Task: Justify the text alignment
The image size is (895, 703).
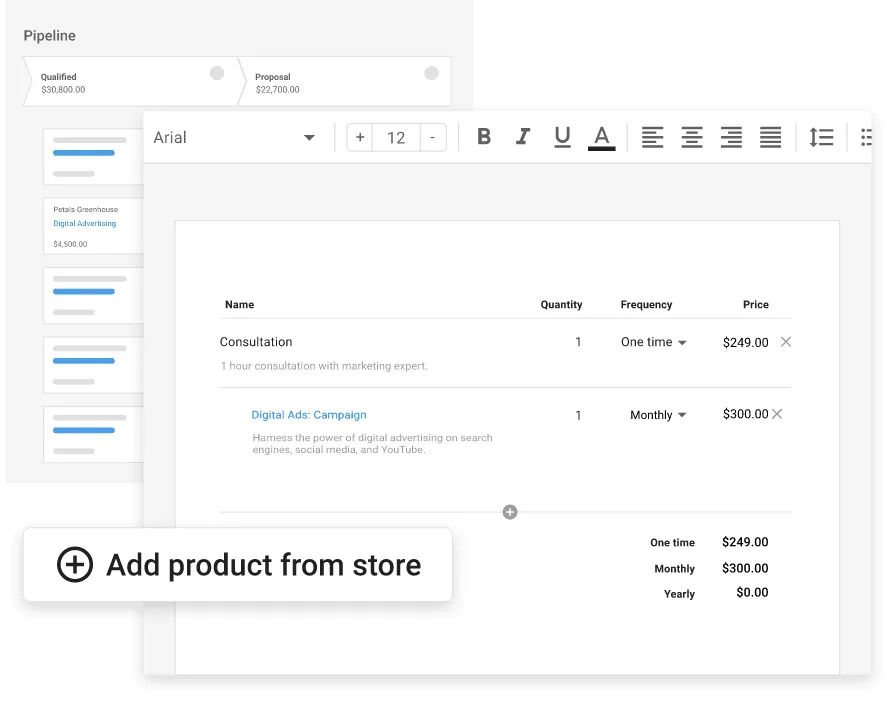Action: (x=770, y=137)
